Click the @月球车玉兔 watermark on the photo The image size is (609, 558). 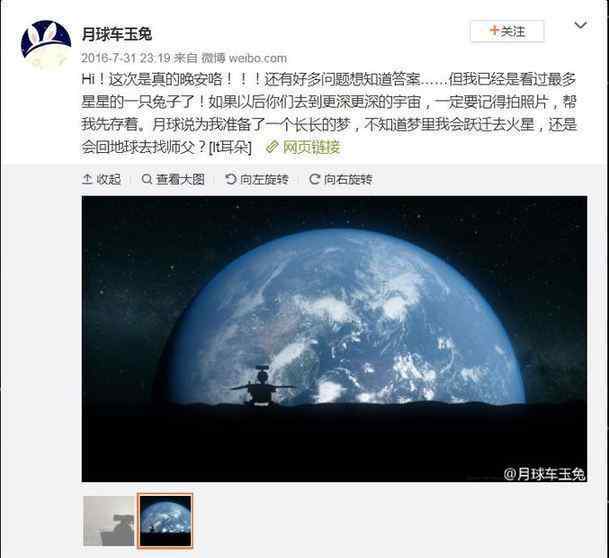545,474
